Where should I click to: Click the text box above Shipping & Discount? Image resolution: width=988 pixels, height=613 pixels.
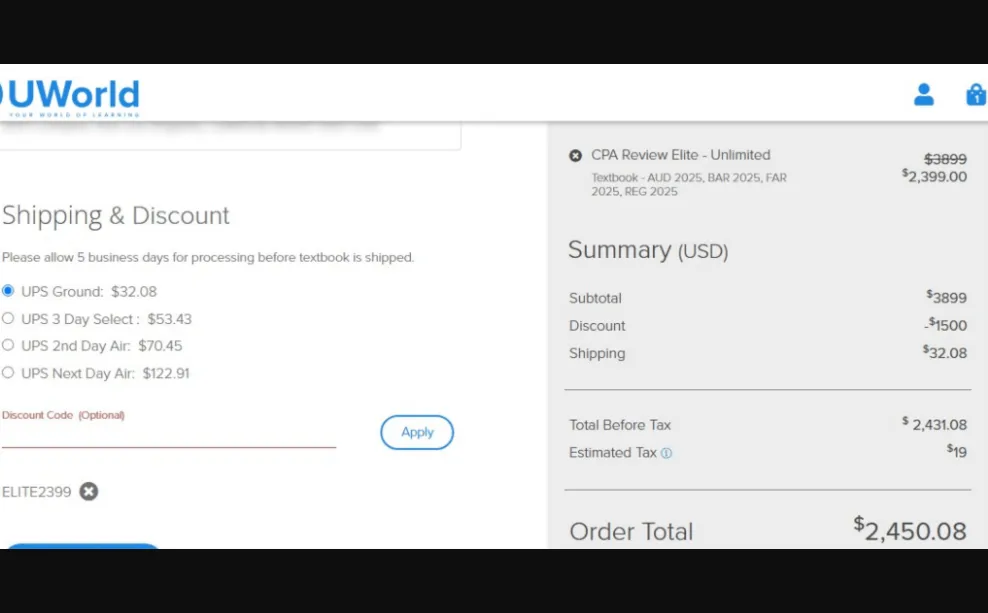point(230,137)
